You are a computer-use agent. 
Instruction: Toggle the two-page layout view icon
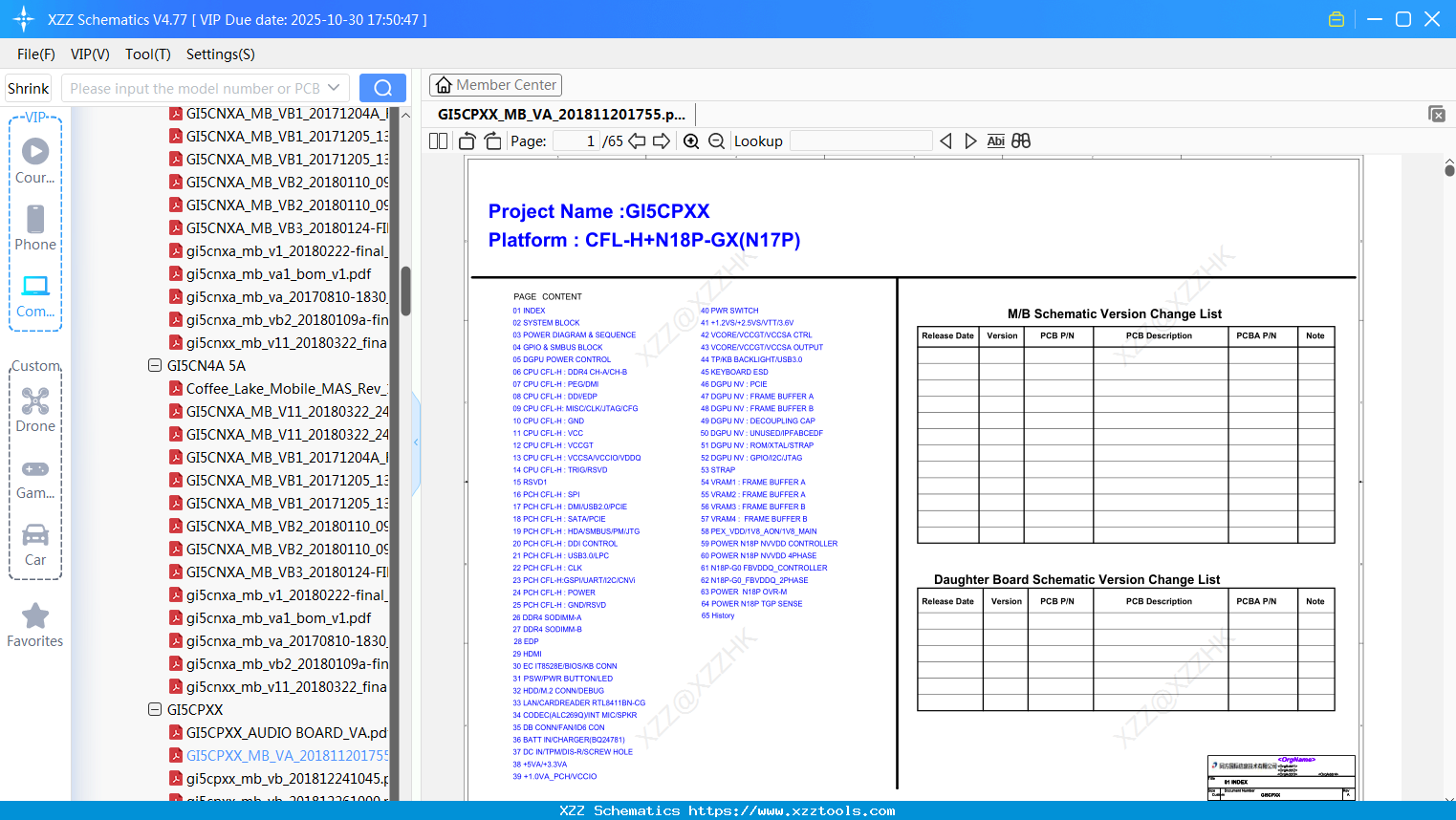(x=438, y=140)
